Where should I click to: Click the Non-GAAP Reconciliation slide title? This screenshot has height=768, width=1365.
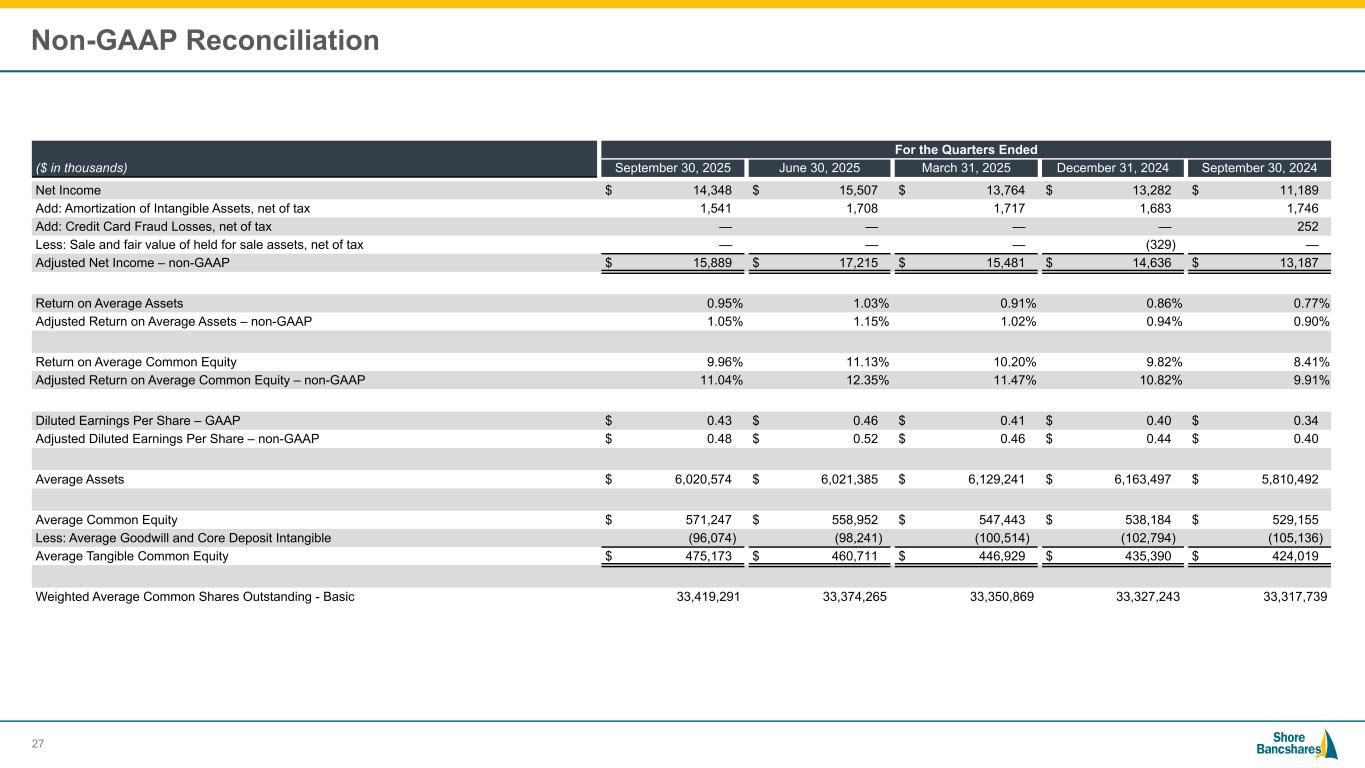pyautogui.click(x=205, y=40)
